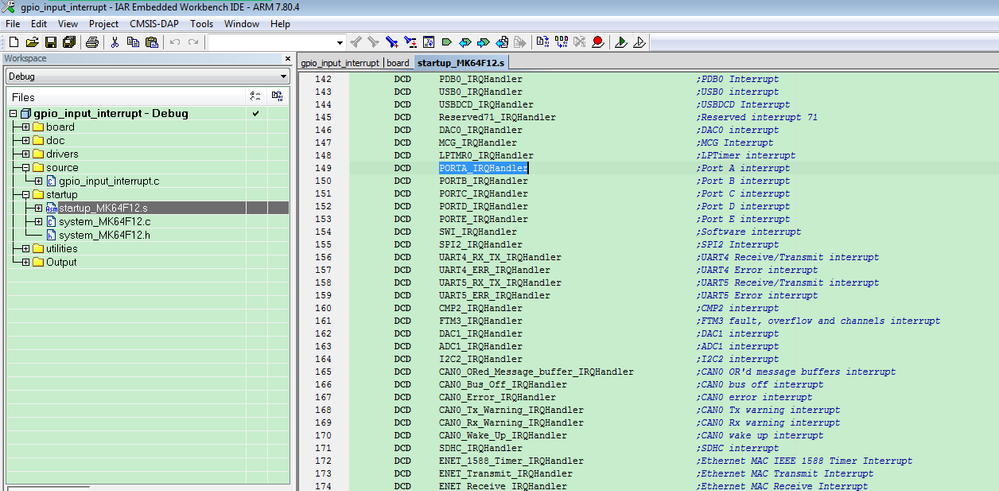The image size is (999, 491).
Task: Switch to the gpio_input_interrupt editor tab
Action: point(340,63)
